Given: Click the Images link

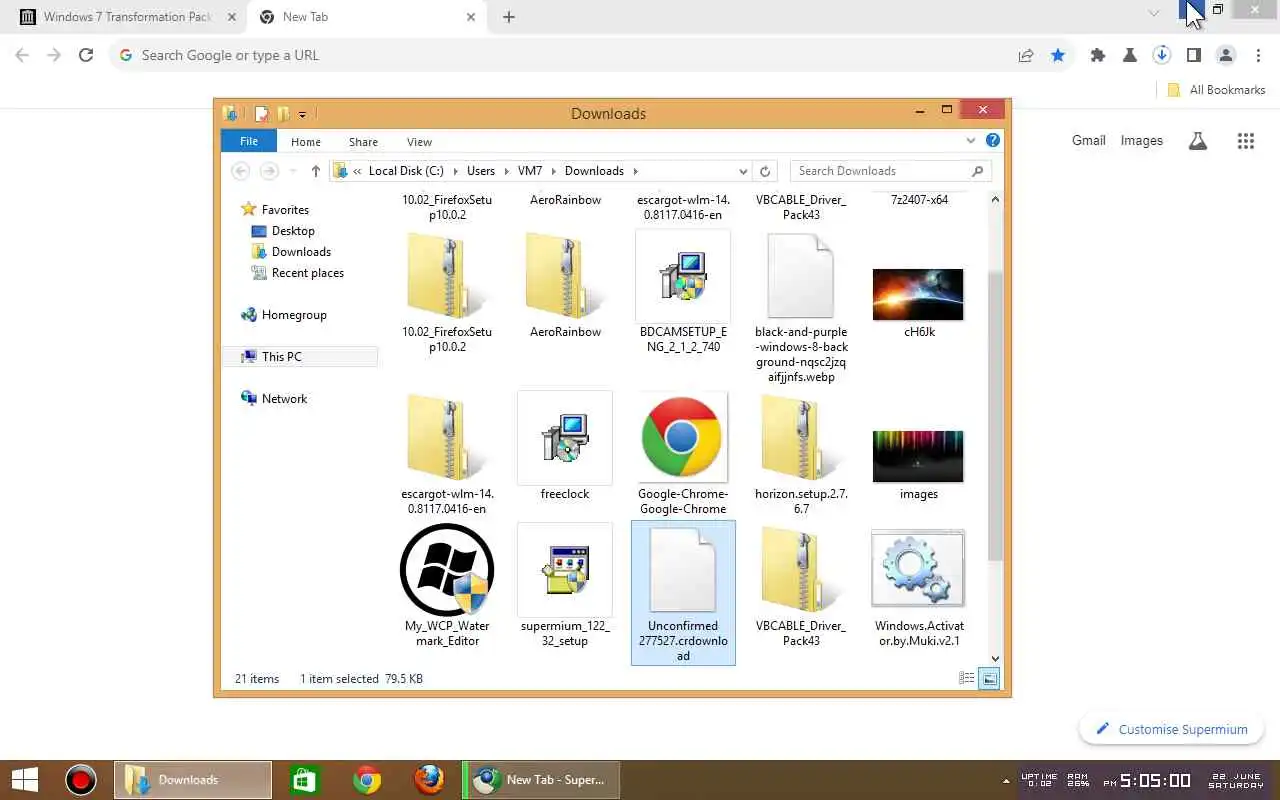Looking at the screenshot, I should (1142, 141).
